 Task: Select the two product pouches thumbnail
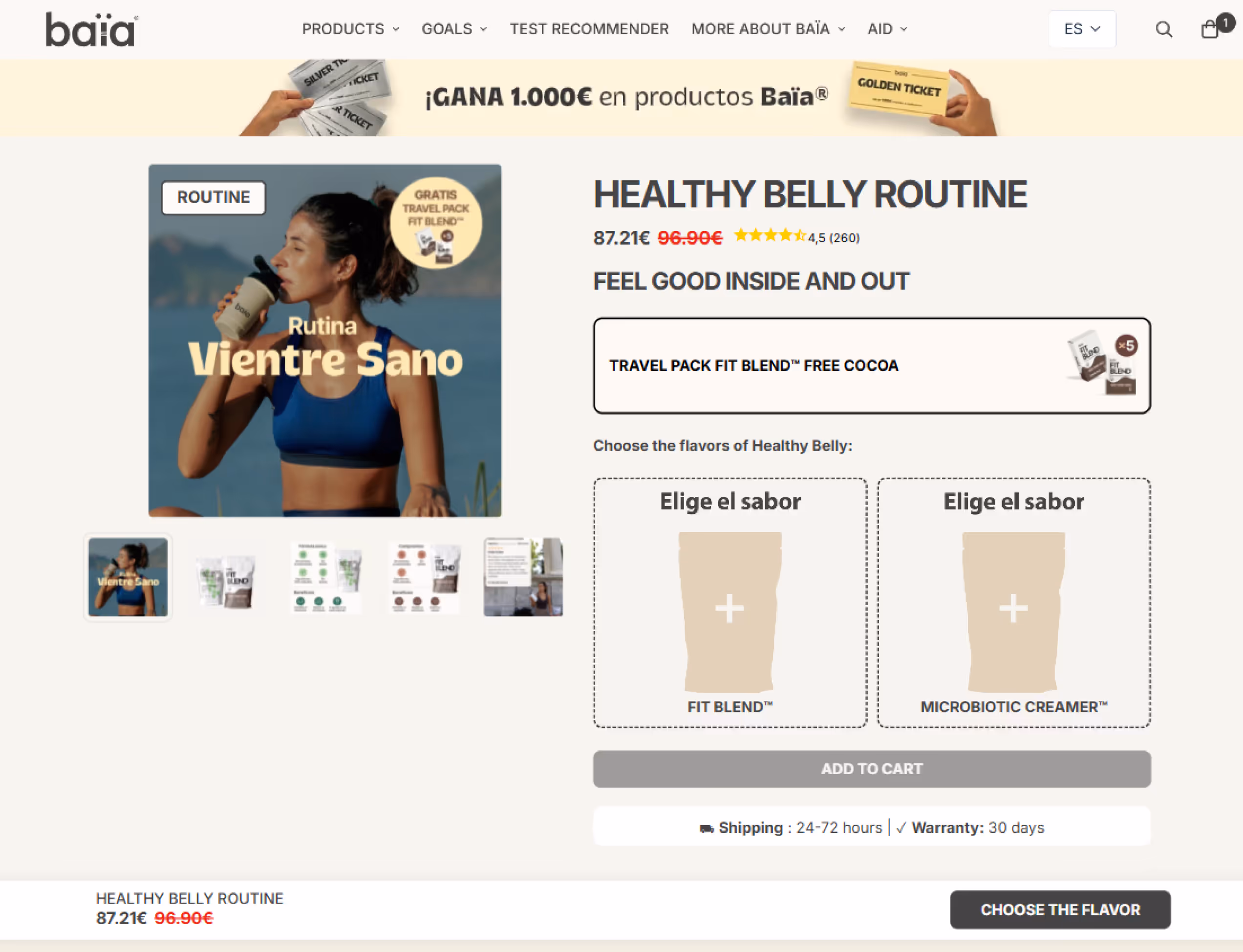pos(226,577)
